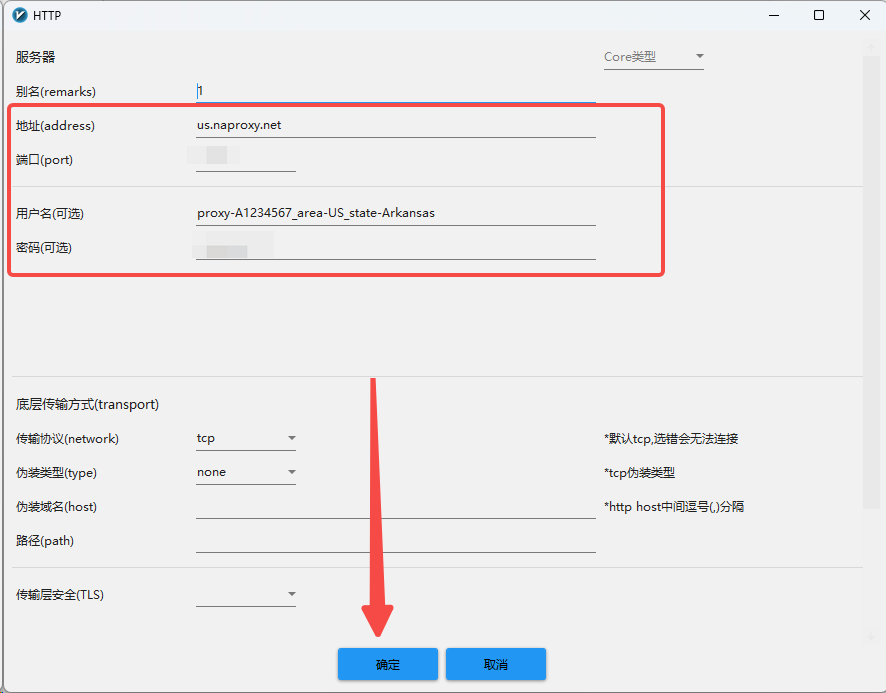Minimize the HTTP window

point(774,15)
